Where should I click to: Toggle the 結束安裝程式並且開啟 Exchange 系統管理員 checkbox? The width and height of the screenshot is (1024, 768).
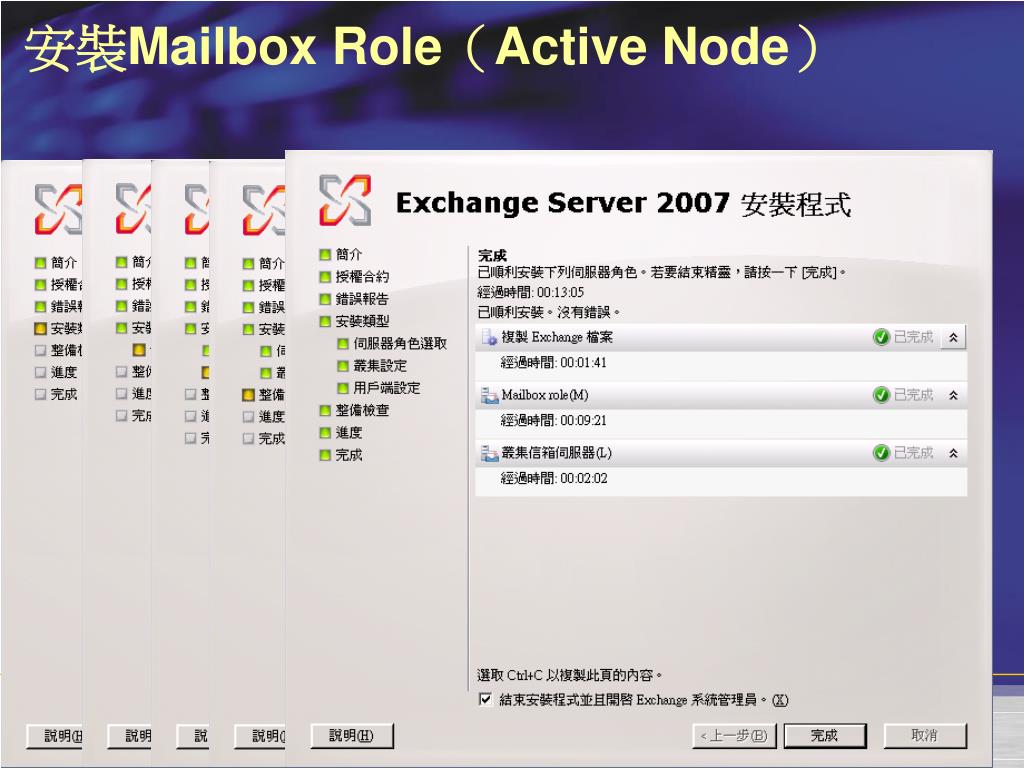[485, 699]
